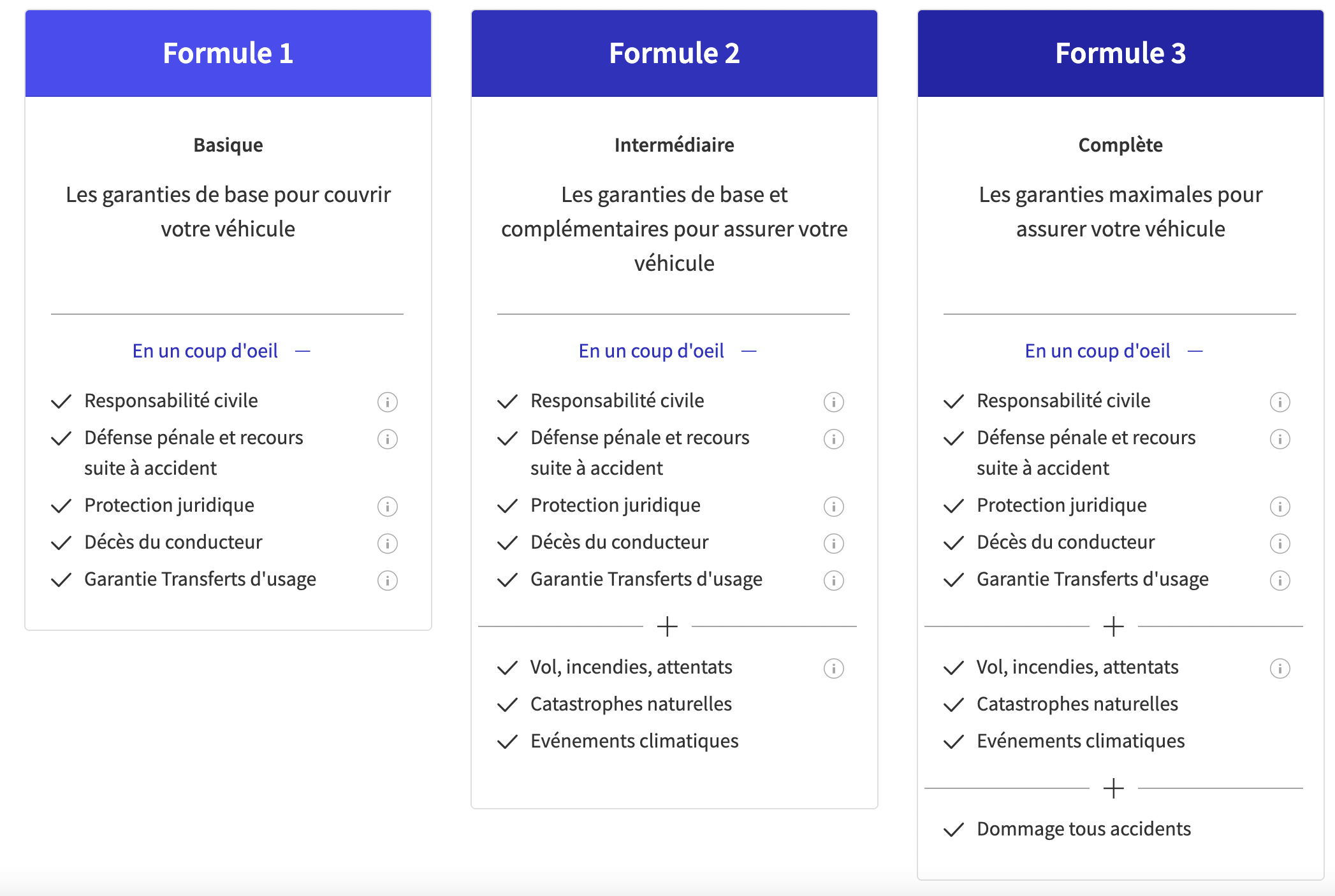
Task: Click the 'En un coup d'oeil' link in Formule 2
Action: pyautogui.click(x=651, y=350)
